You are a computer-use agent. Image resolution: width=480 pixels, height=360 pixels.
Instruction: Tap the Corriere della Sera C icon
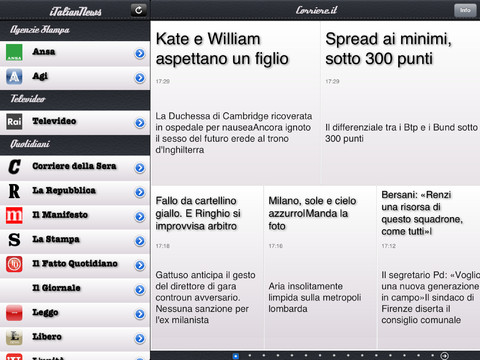pyautogui.click(x=14, y=167)
